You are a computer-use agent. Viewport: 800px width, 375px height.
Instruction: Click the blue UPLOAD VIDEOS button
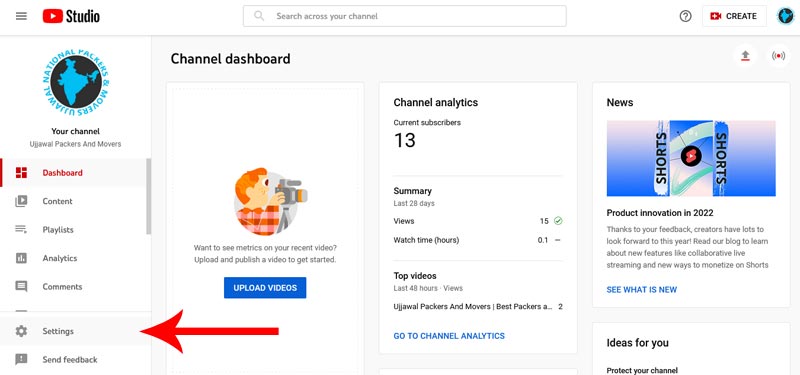coord(265,288)
